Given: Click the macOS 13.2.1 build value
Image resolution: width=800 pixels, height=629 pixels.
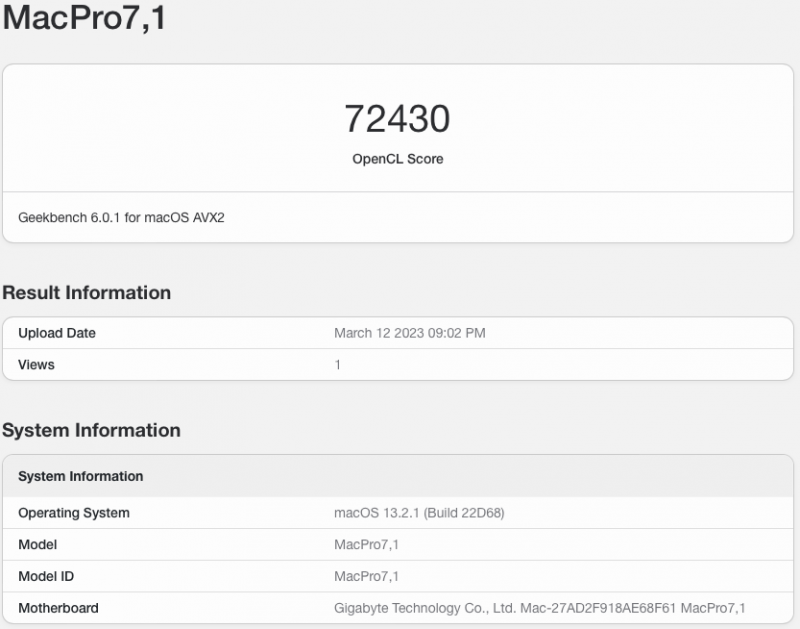Looking at the screenshot, I should pyautogui.click(x=420, y=512).
